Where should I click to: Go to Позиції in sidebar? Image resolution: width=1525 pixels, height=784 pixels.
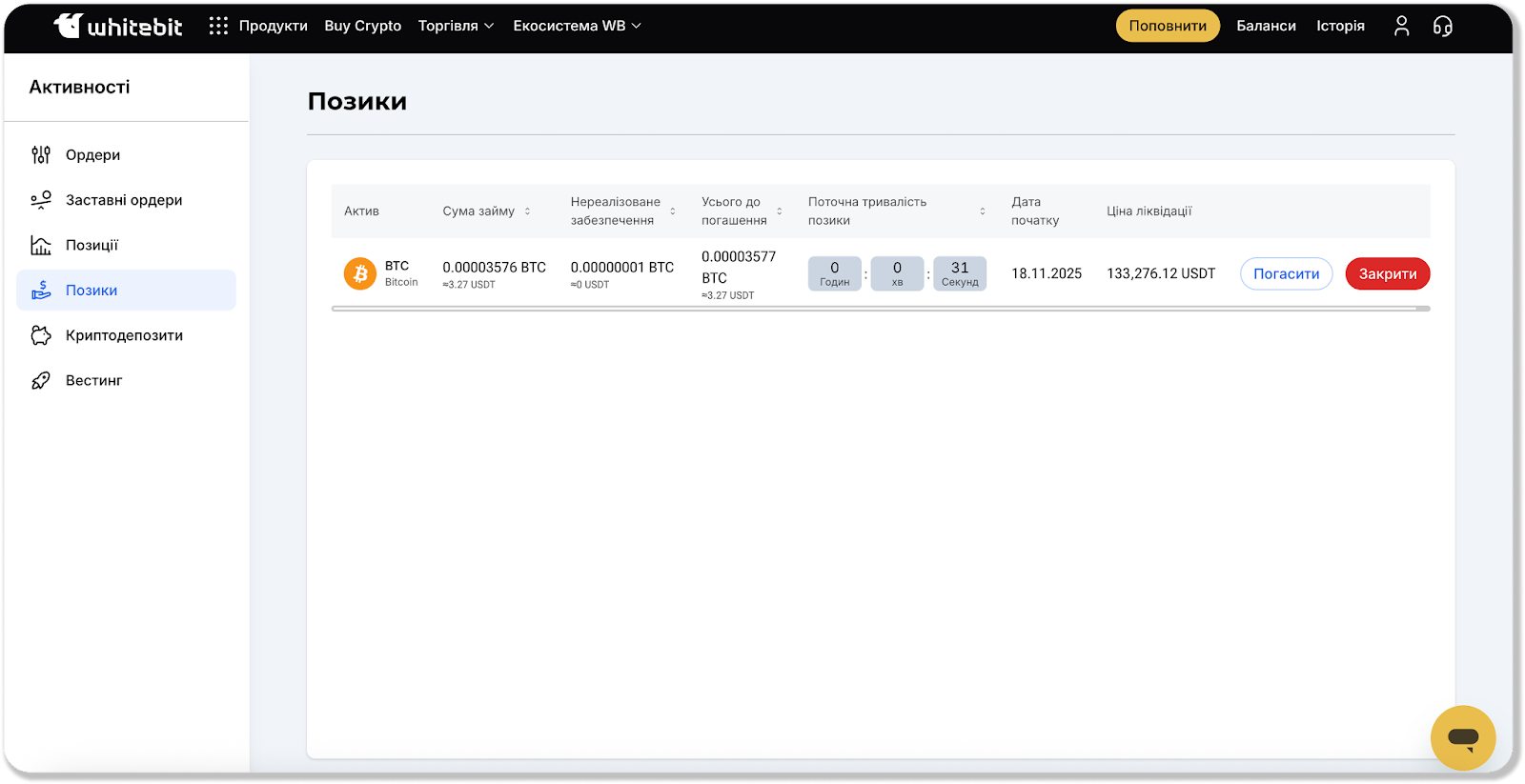[x=91, y=245]
